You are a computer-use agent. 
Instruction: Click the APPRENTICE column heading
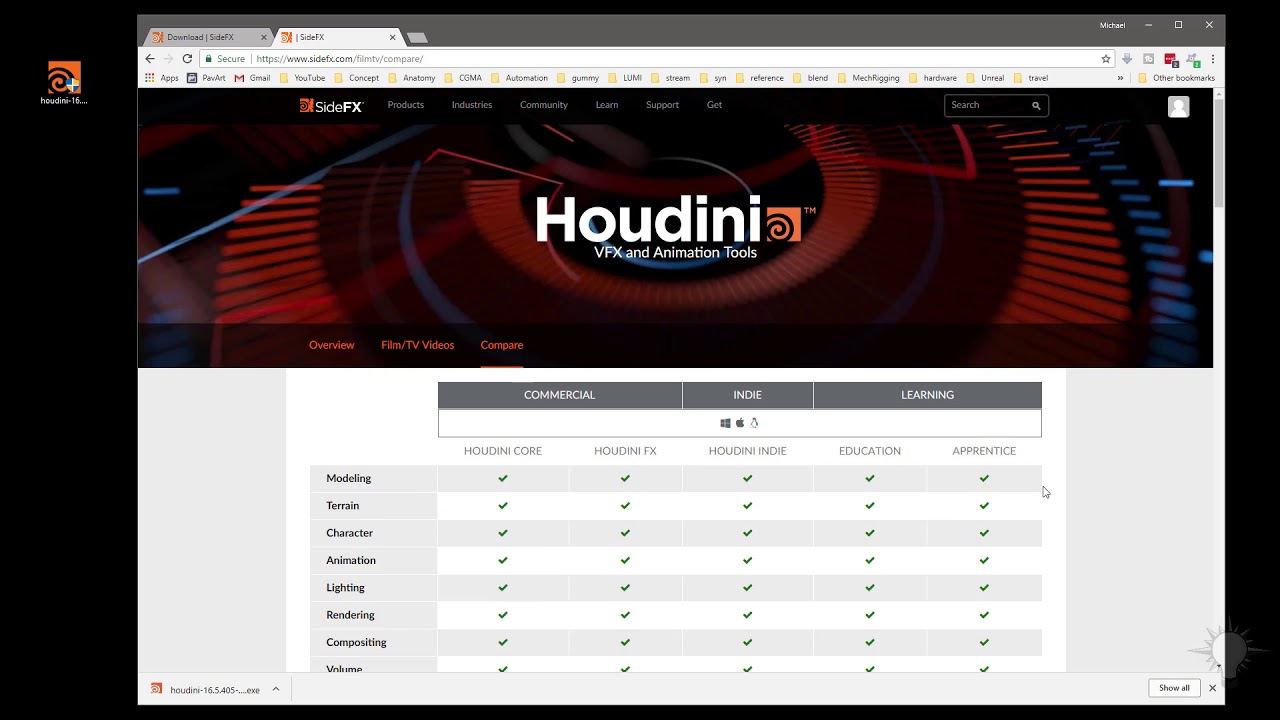click(x=984, y=451)
